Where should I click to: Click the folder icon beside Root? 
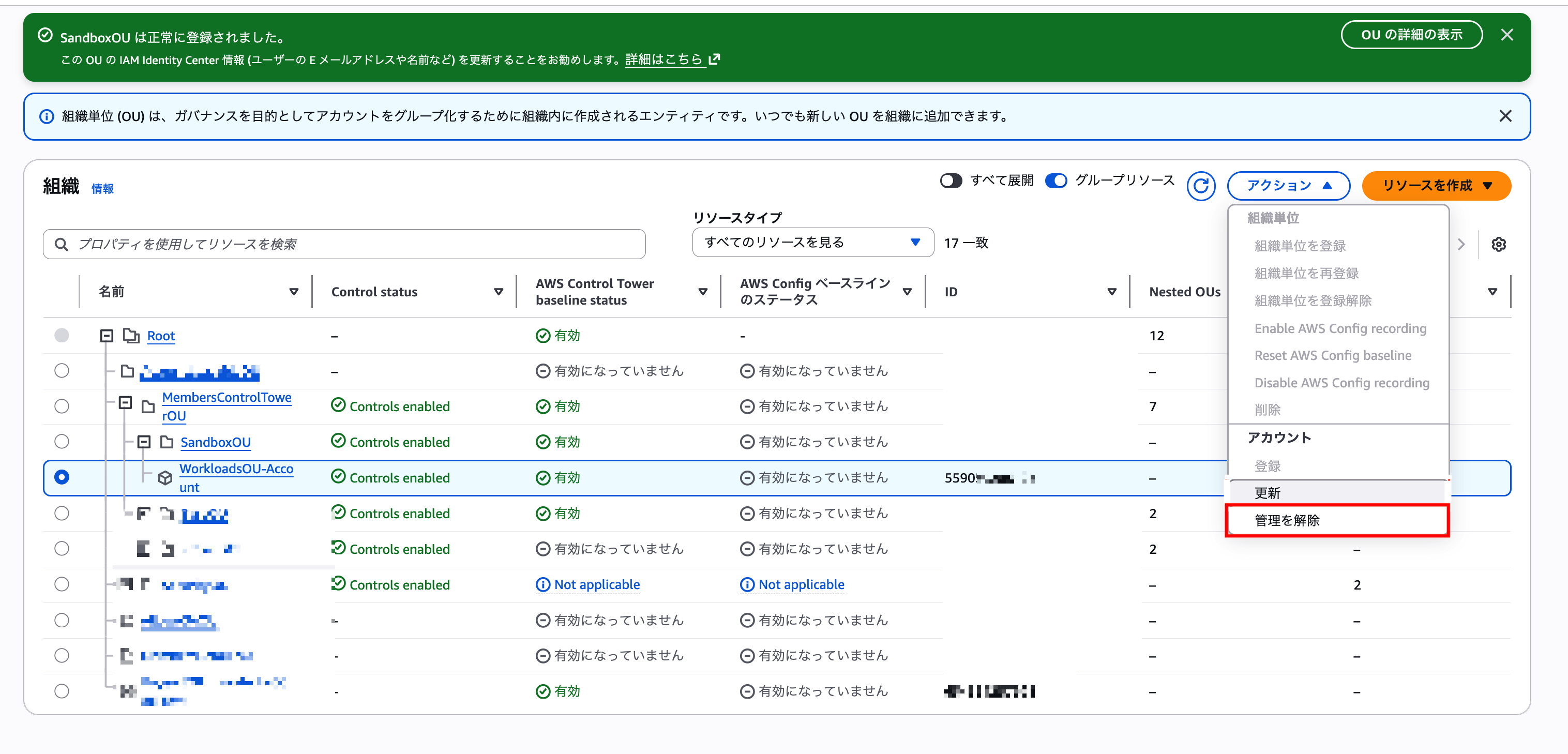pos(131,335)
